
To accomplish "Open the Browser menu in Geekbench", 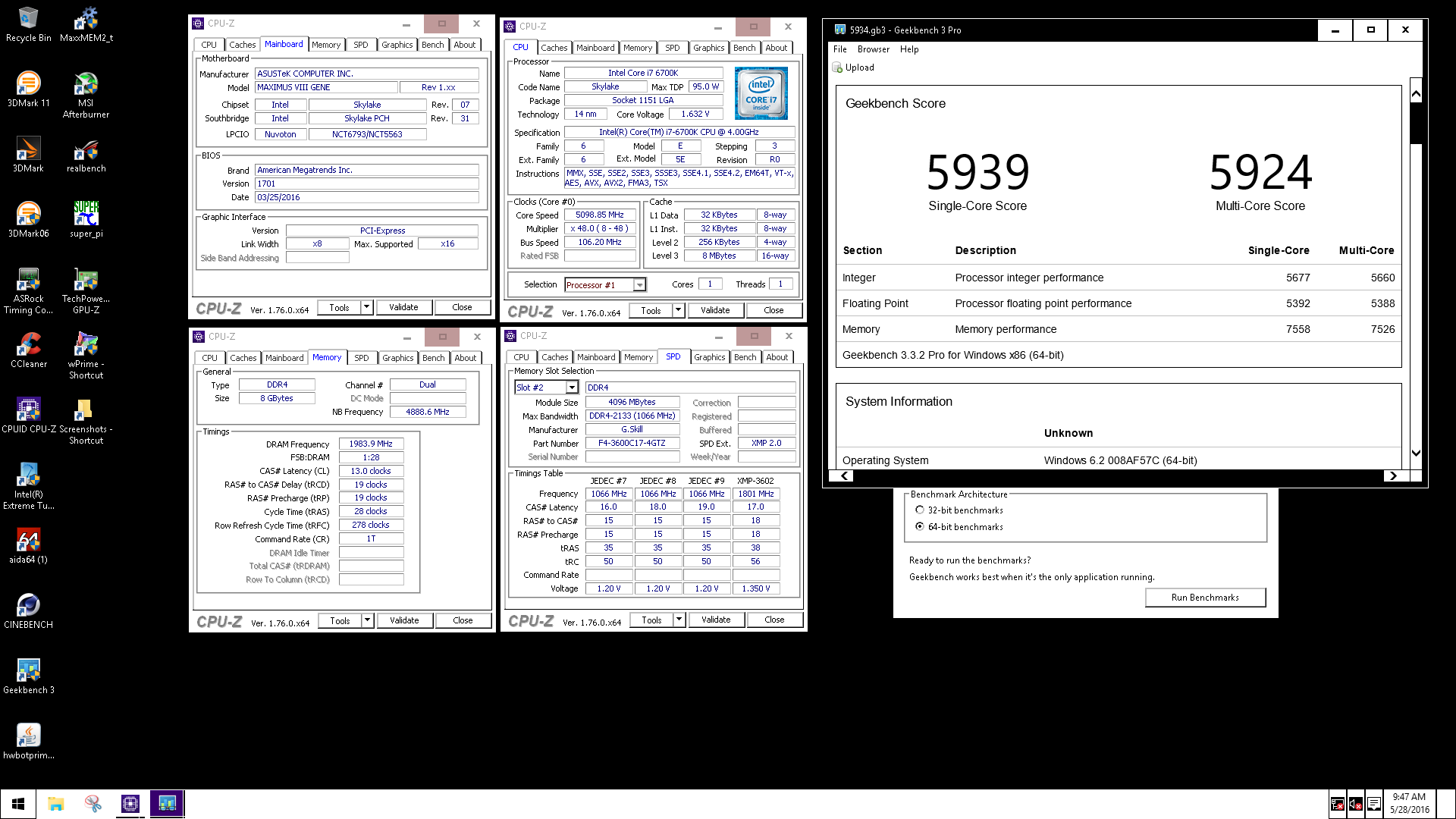I will [874, 49].
